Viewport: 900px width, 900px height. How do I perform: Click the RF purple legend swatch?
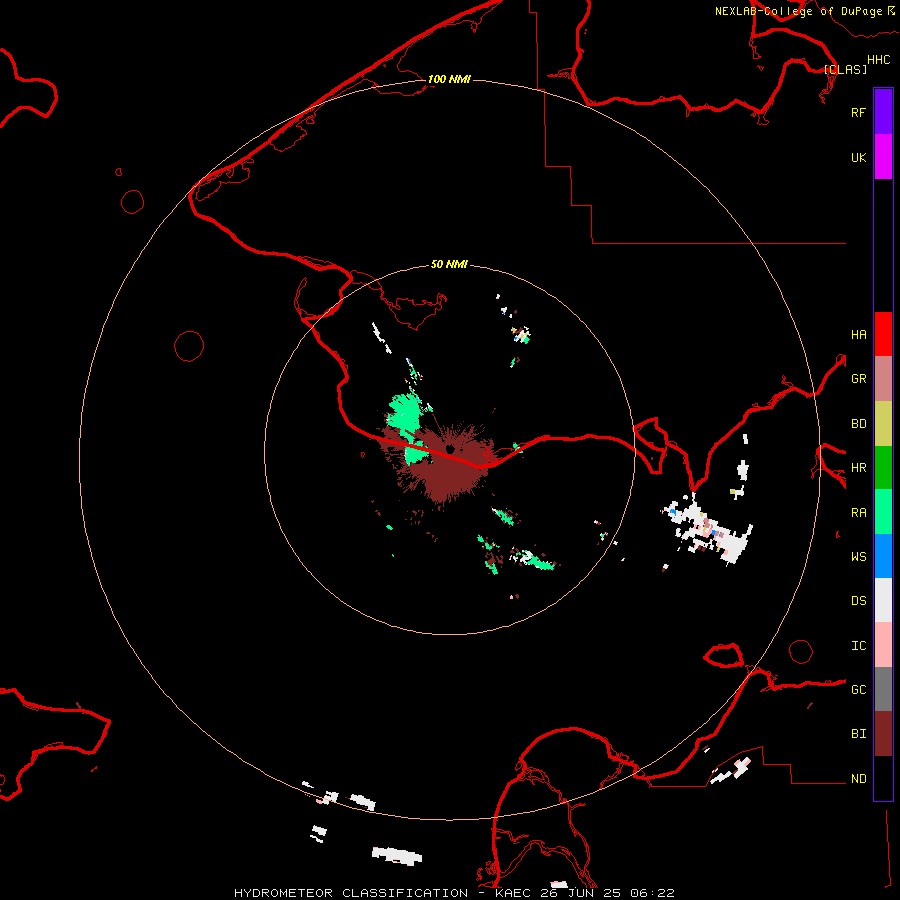point(883,112)
